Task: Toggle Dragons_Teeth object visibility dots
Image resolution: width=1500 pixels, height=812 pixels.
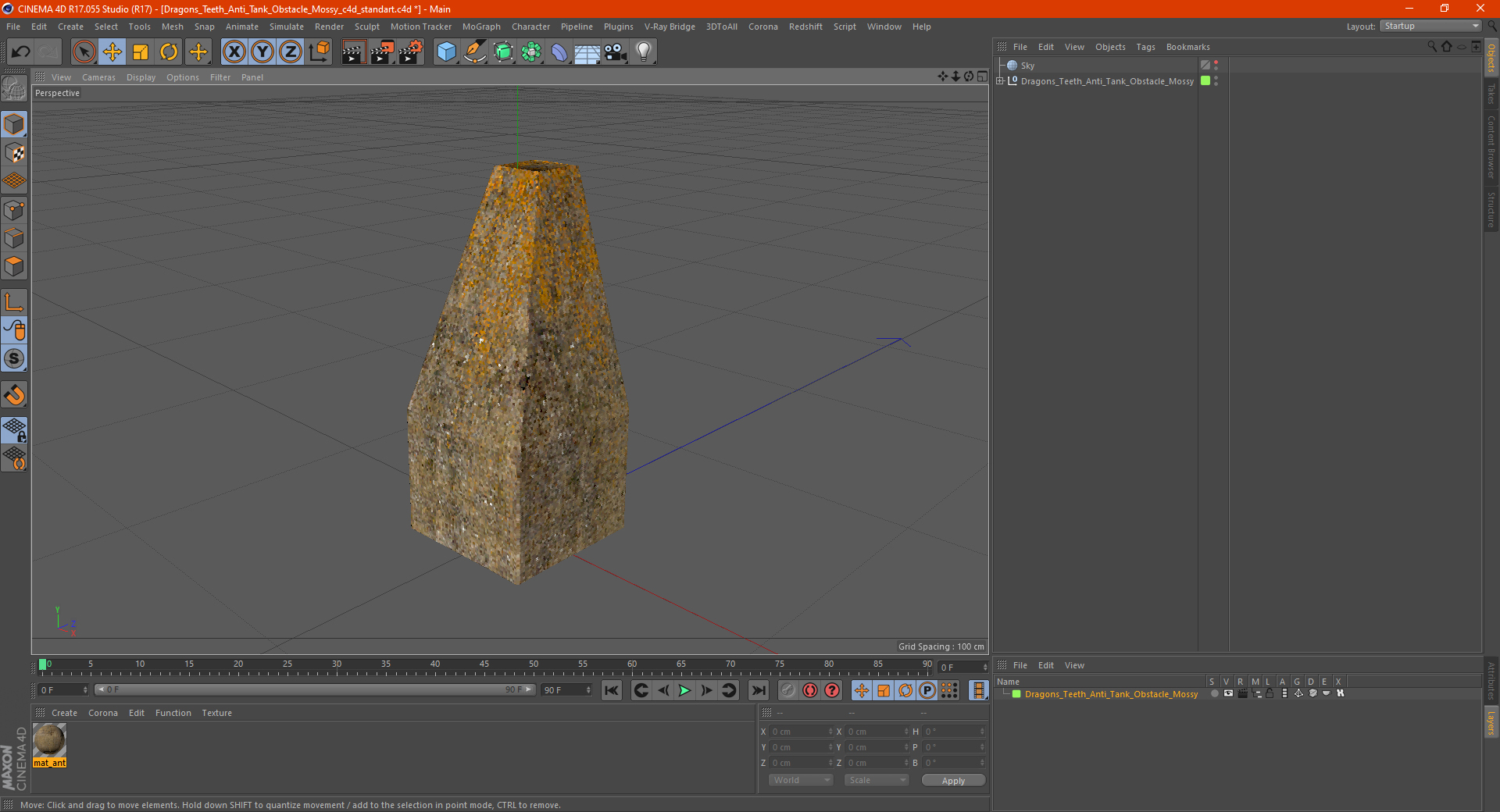Action: [1216, 81]
